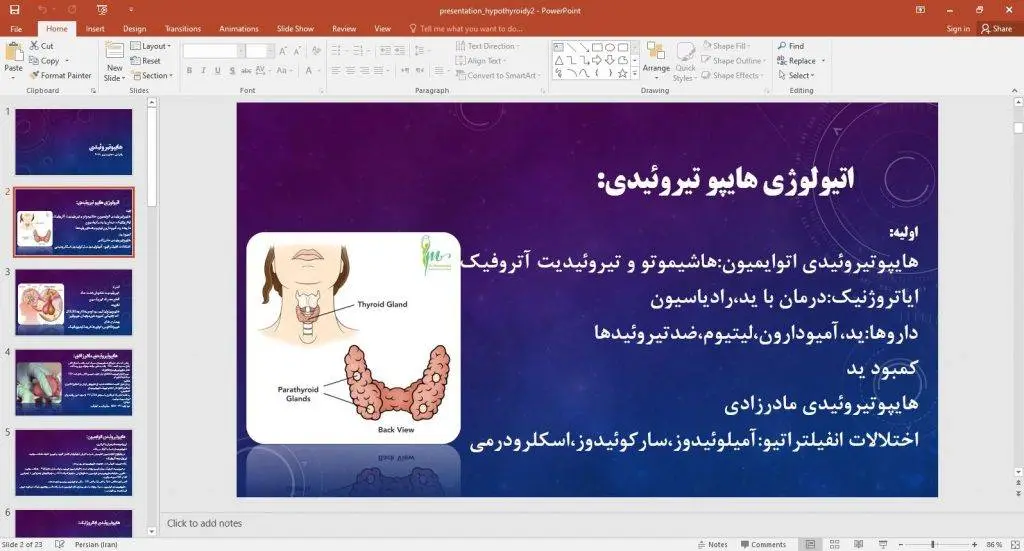Adjust the zoom slider in status bar
1024x551 pixels.
(933, 544)
